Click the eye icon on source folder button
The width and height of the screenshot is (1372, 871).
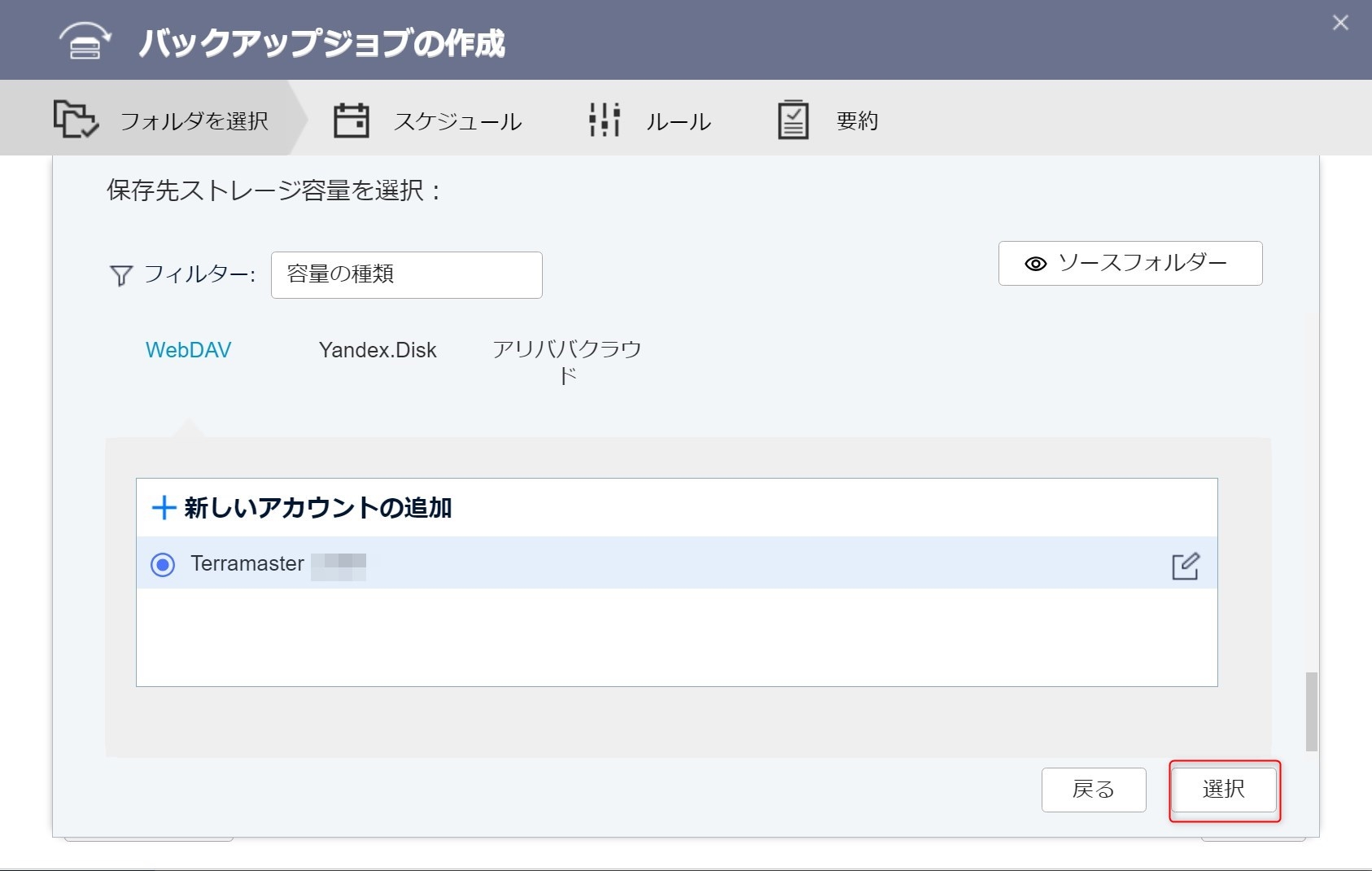point(1035,264)
